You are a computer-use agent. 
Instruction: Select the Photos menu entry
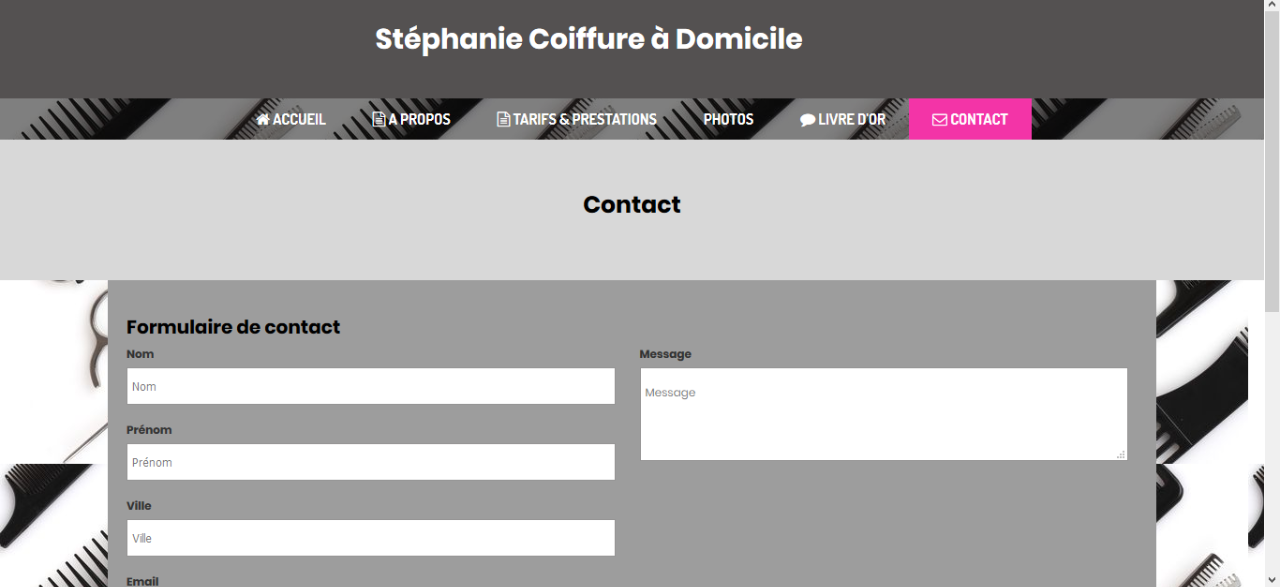point(728,119)
